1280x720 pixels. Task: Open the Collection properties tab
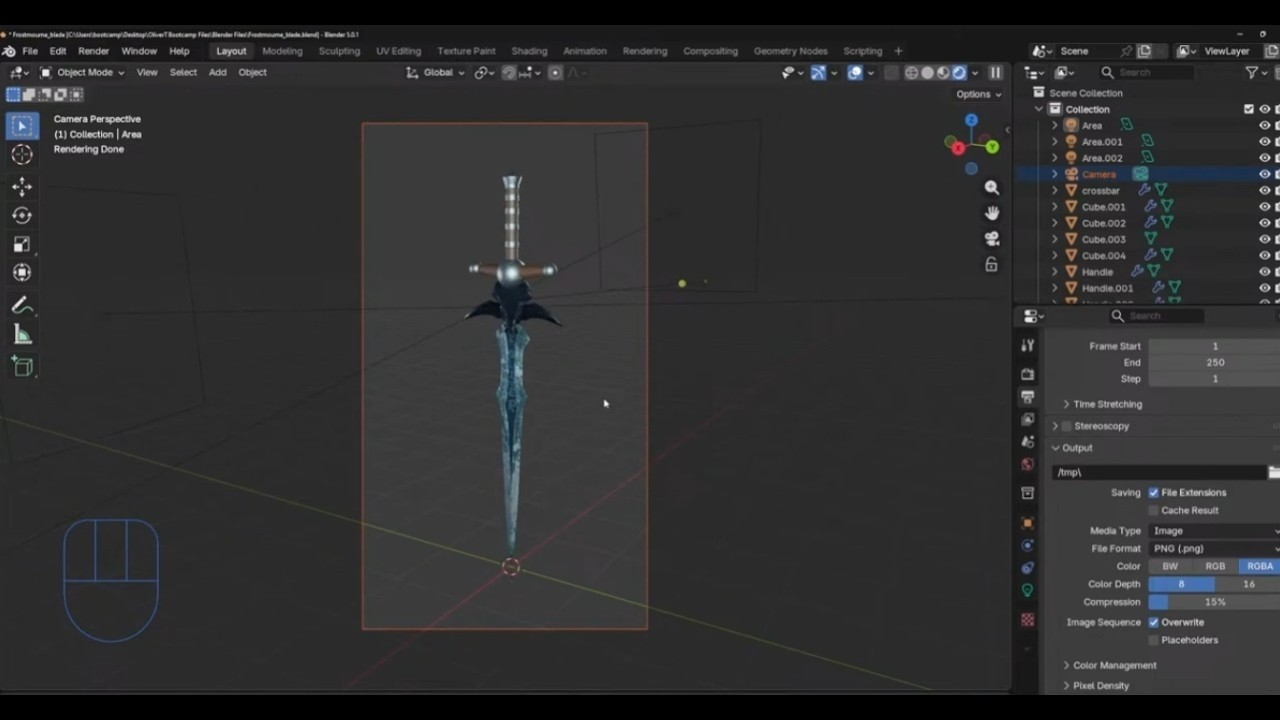(1027, 493)
